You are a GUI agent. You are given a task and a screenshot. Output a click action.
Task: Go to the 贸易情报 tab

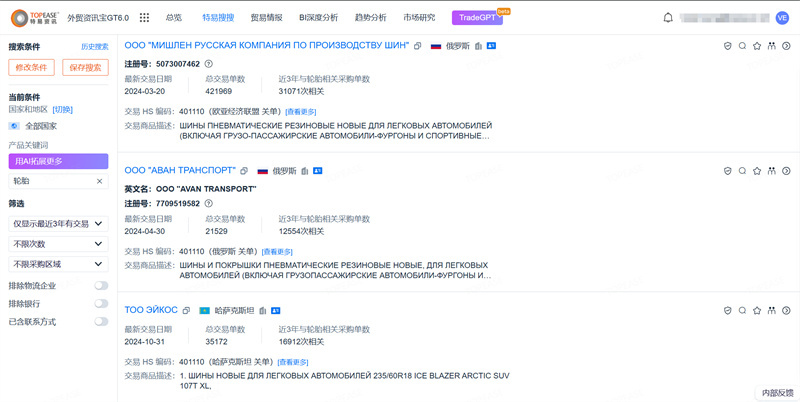[266, 18]
